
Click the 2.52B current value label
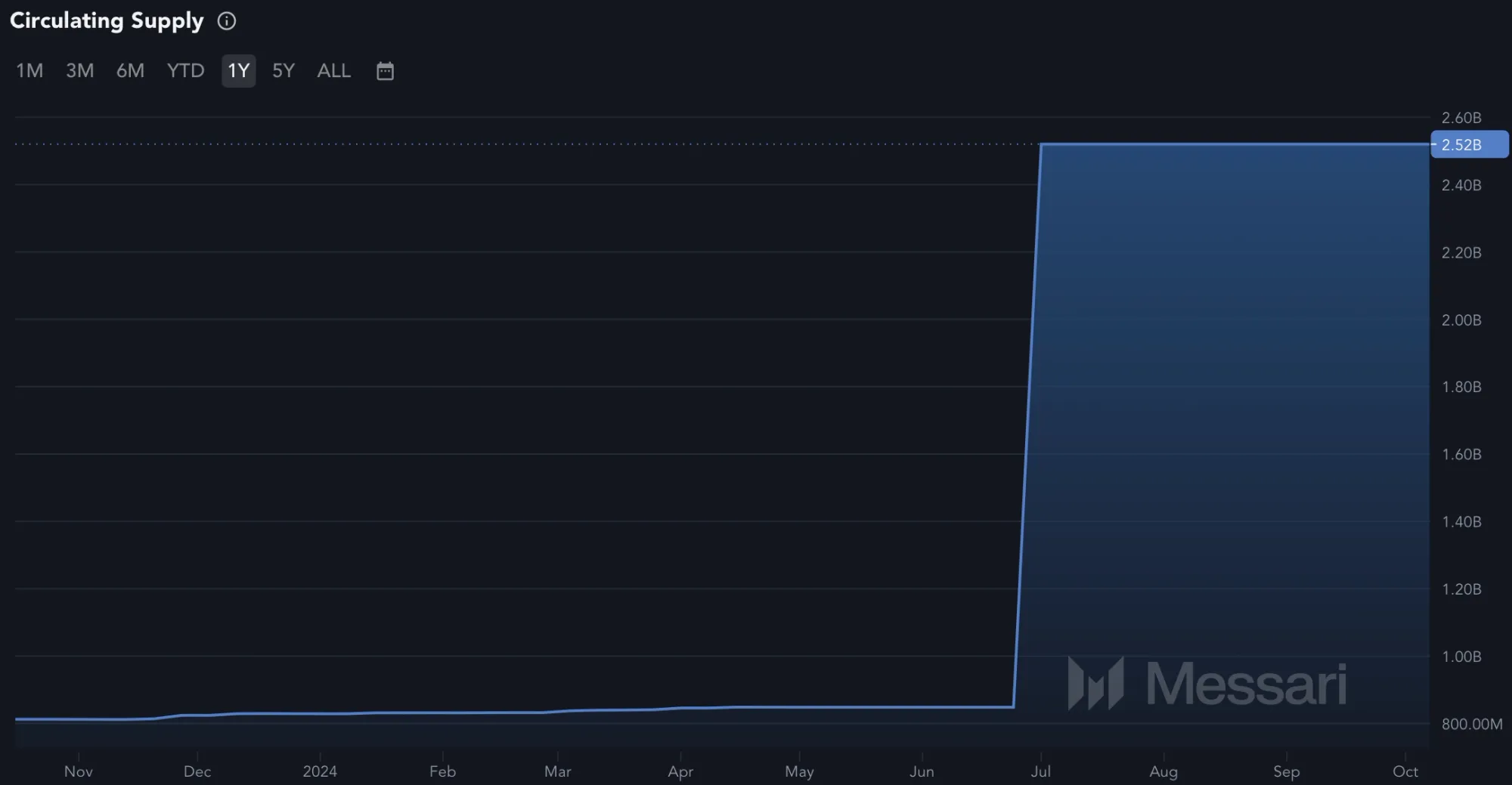tap(1469, 144)
